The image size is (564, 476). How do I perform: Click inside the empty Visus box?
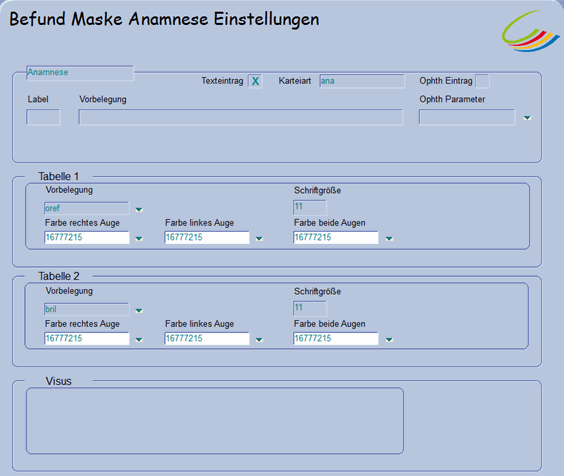215,421
